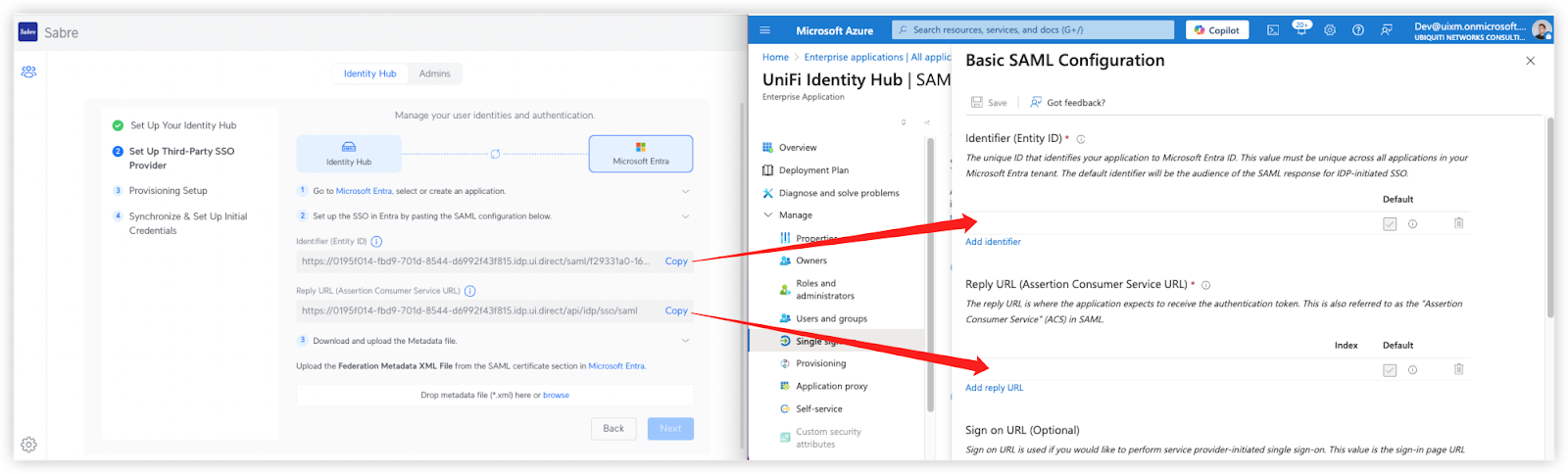Viewport: 1568px width, 474px height.
Task: Open Azure notifications bell icon
Action: point(1300,29)
